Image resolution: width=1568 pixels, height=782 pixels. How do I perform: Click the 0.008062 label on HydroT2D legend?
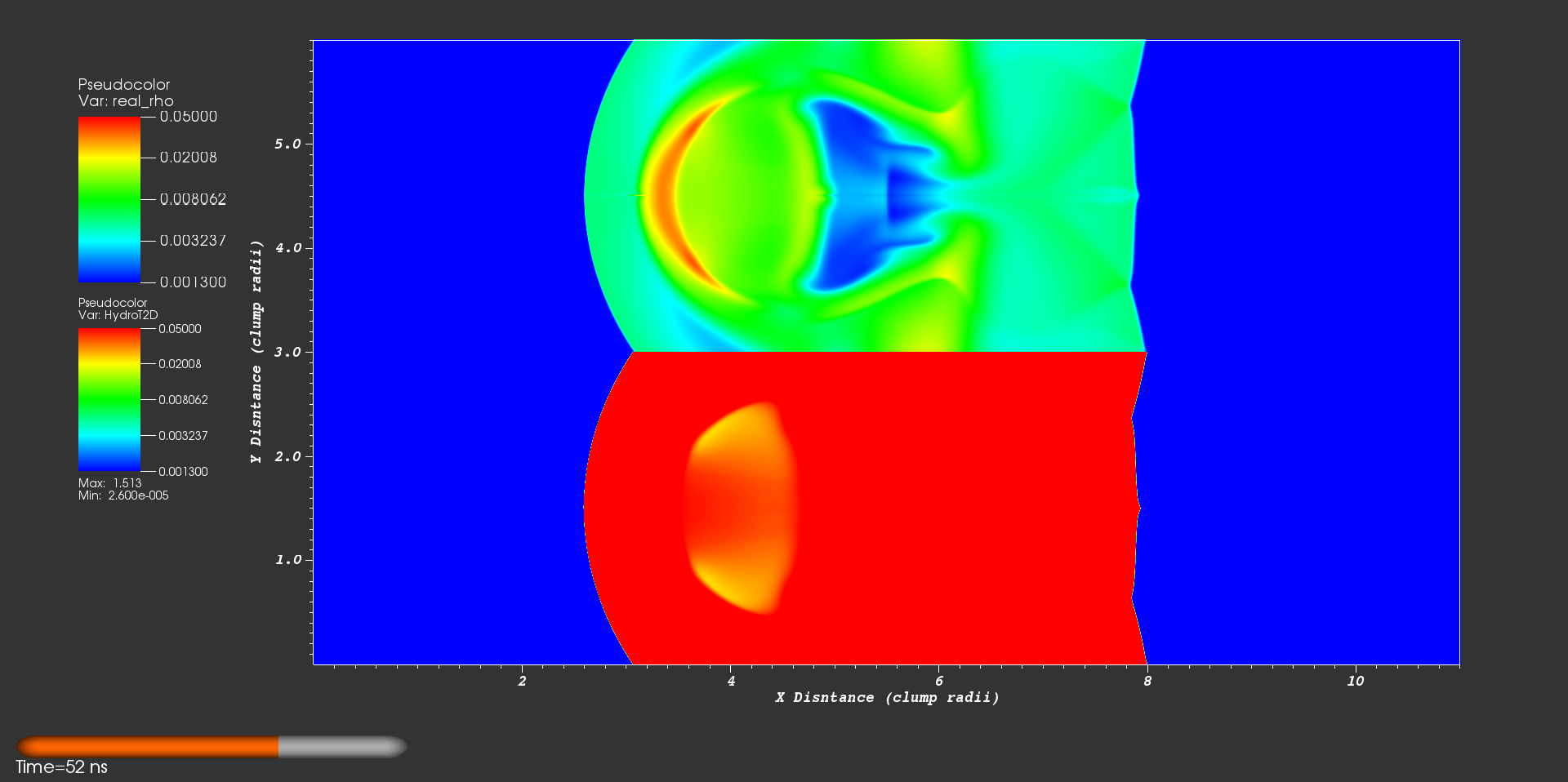pyautogui.click(x=183, y=400)
